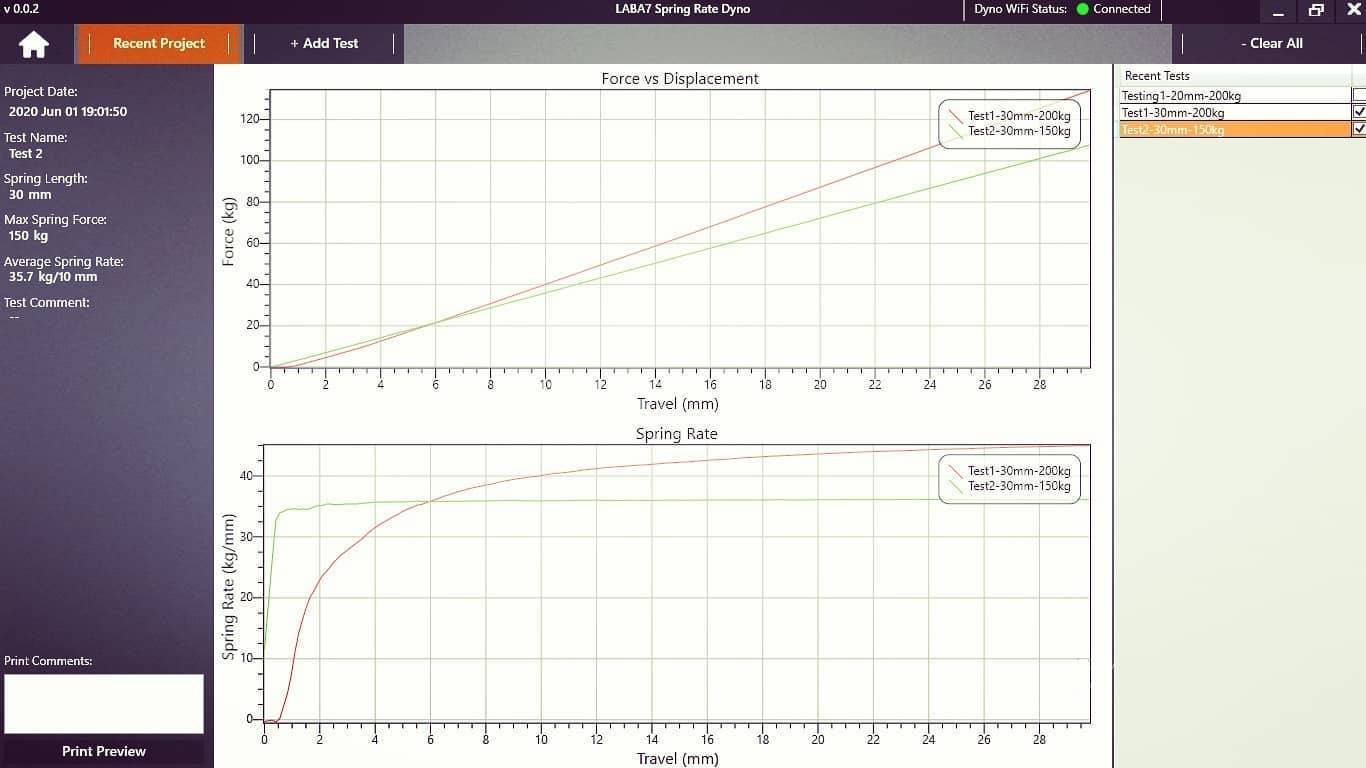Open Print Preview

click(104, 751)
